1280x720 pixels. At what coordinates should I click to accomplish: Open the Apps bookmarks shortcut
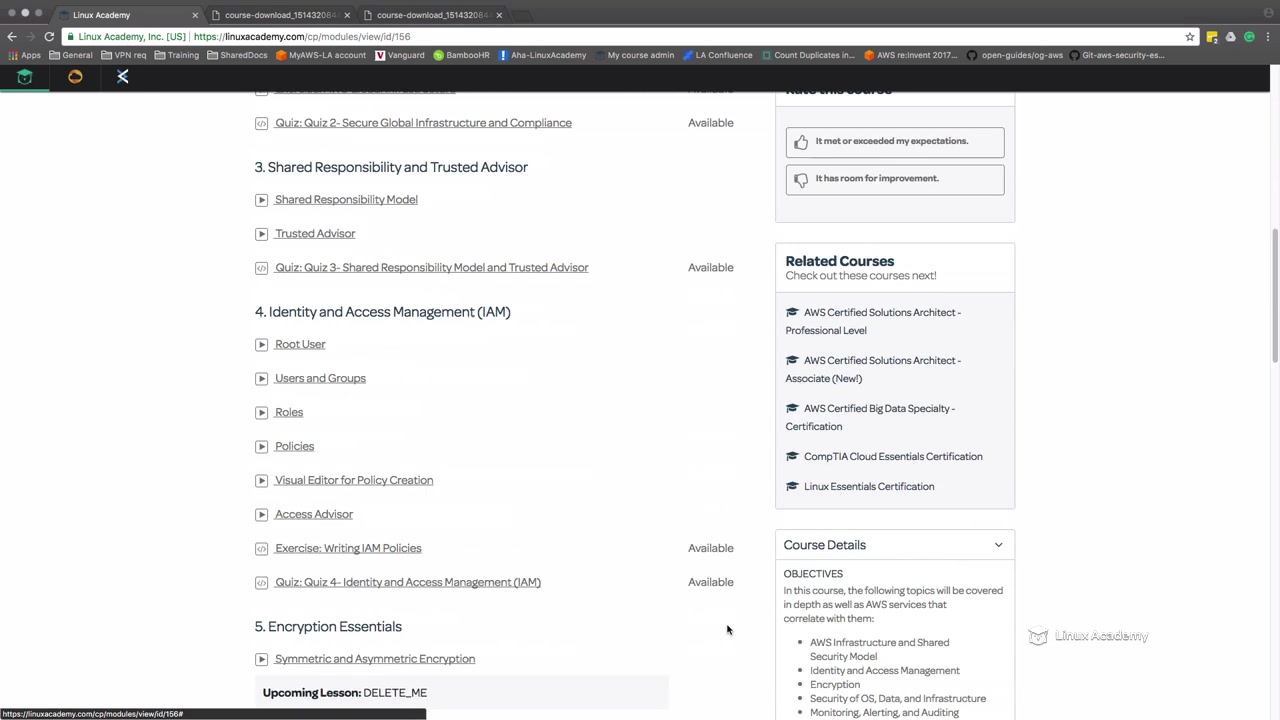click(24, 55)
